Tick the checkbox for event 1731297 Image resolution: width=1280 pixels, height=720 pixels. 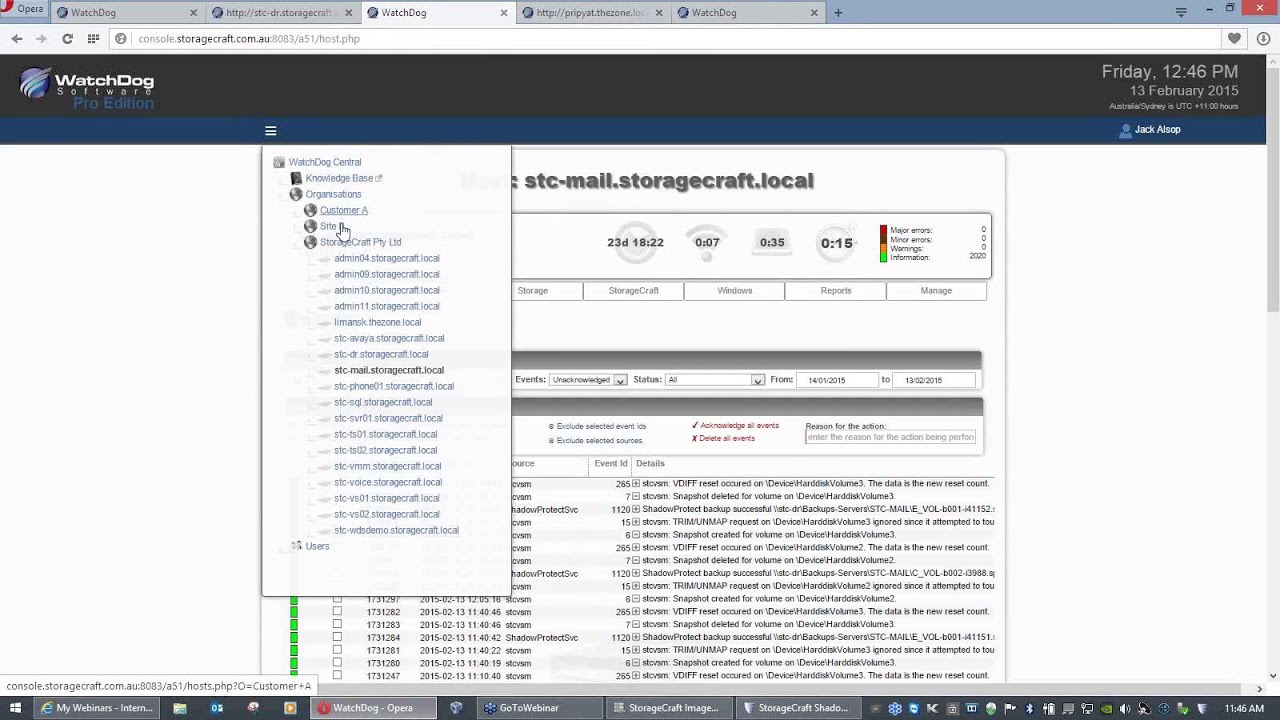[337, 599]
